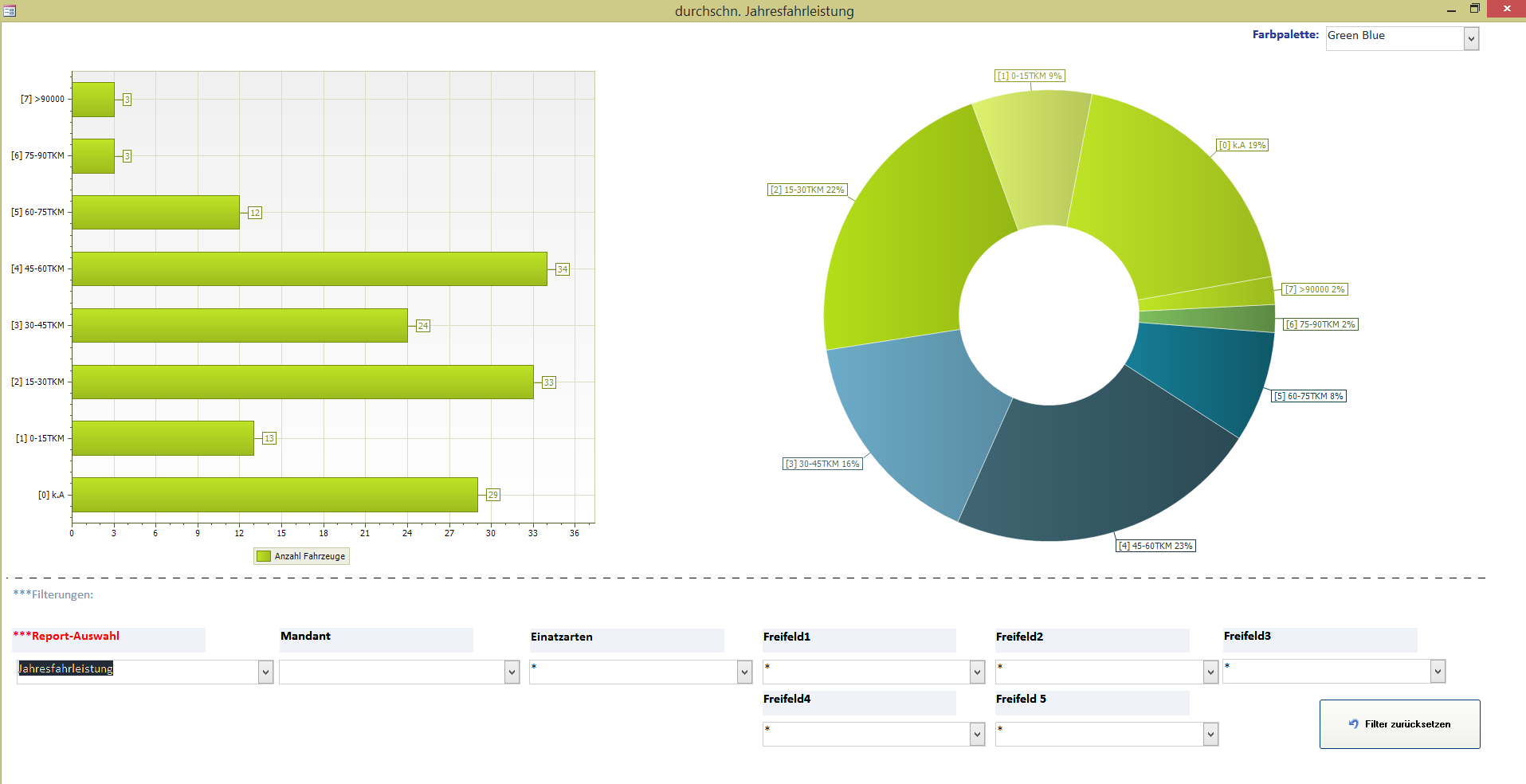This screenshot has height=784, width=1526.
Task: Minimize the durchschn. Jahresfahrleistung window
Action: coord(1451,10)
